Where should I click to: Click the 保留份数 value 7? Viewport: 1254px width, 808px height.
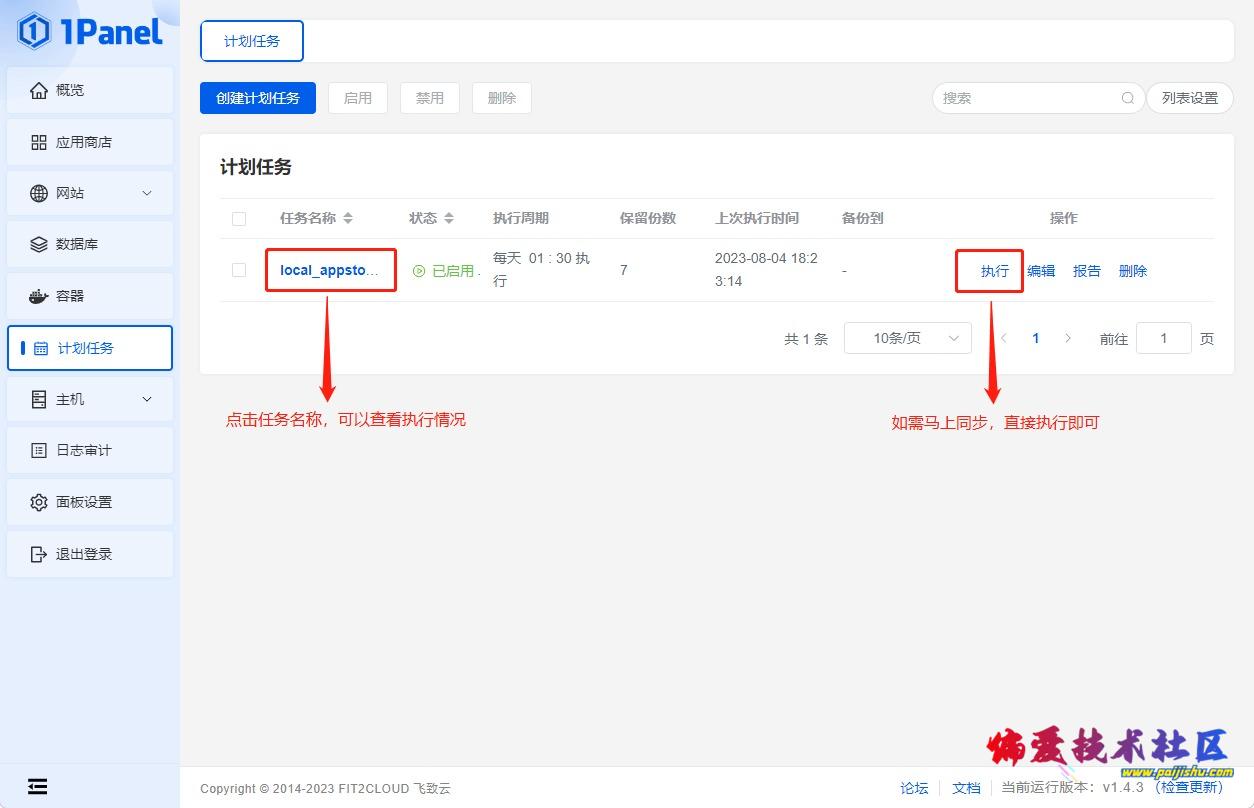click(624, 270)
